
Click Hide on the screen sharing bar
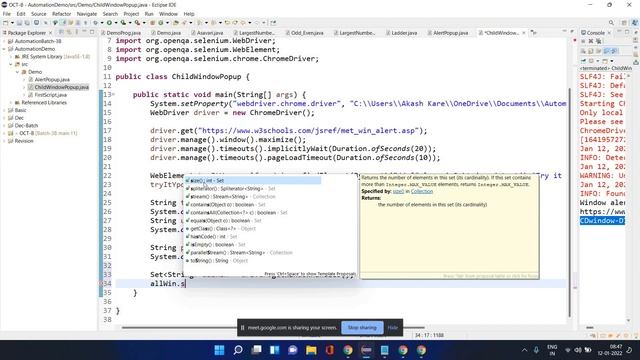tap(393, 327)
